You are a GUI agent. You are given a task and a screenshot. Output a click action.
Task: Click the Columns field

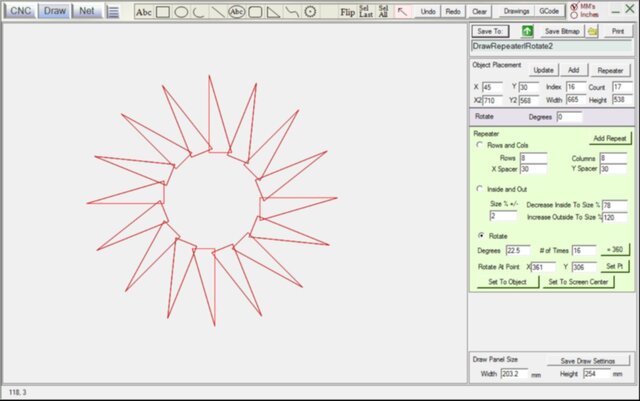pyautogui.click(x=613, y=158)
